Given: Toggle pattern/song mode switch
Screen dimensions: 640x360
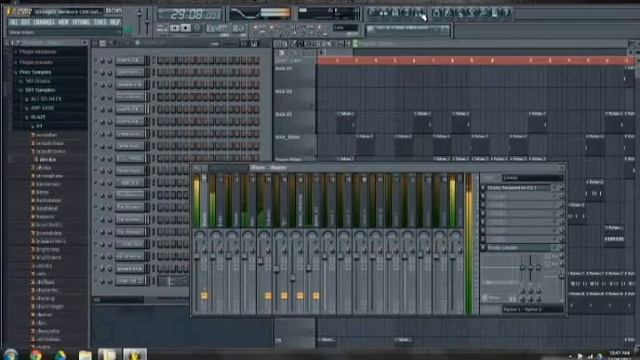Looking at the screenshot, I should pyautogui.click(x=161, y=28).
